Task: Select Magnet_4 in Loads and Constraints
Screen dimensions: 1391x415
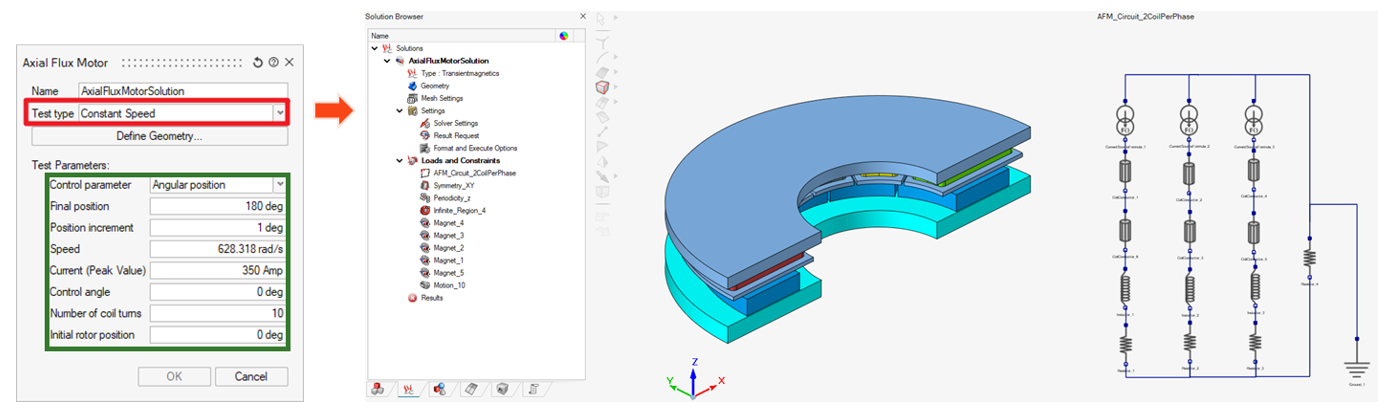Action: (449, 223)
